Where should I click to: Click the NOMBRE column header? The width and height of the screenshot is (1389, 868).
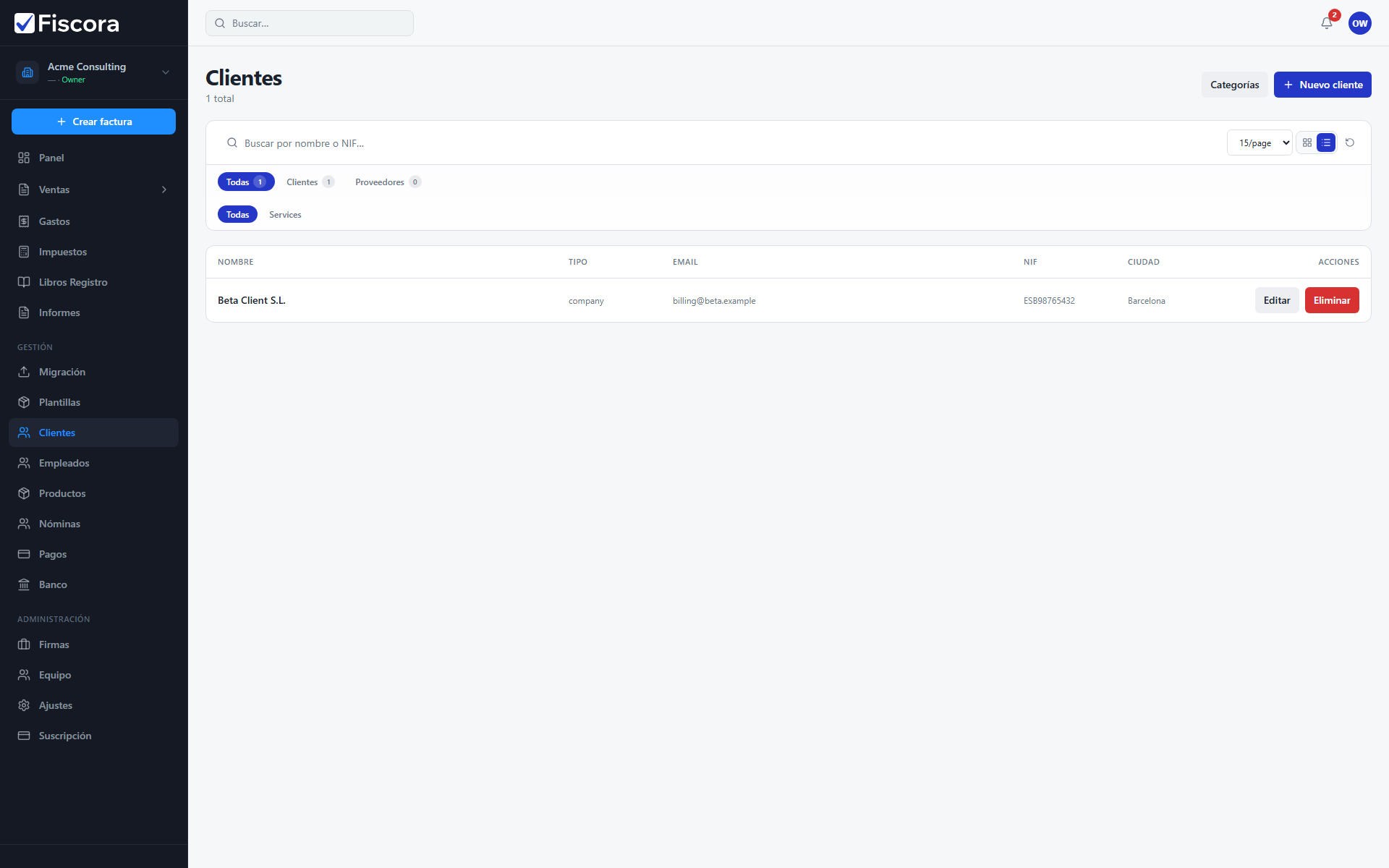tap(236, 262)
